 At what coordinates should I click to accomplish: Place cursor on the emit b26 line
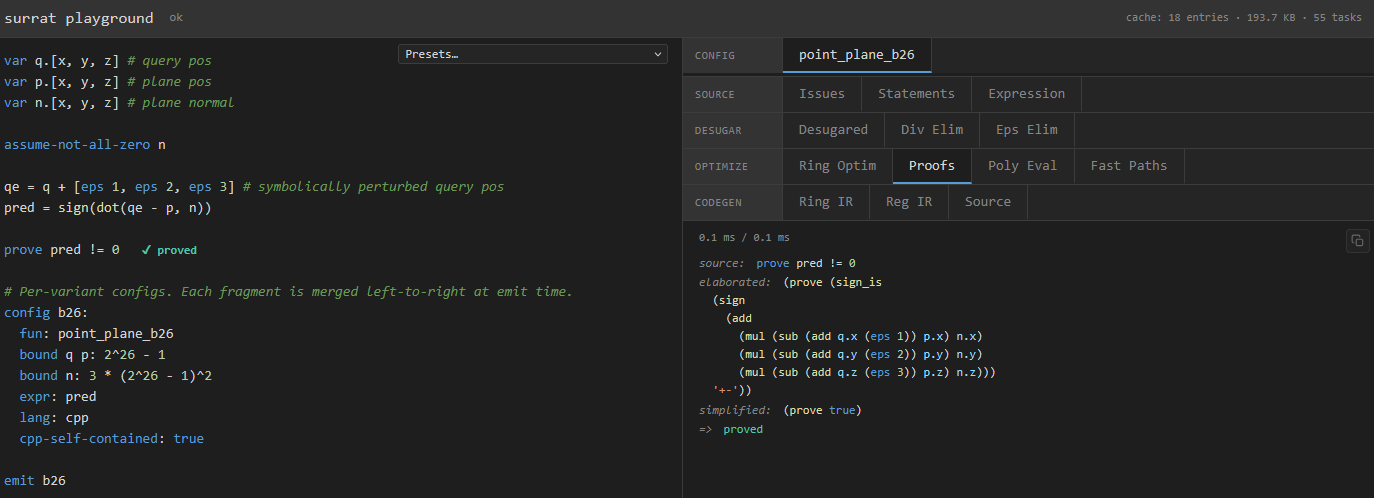click(35, 481)
